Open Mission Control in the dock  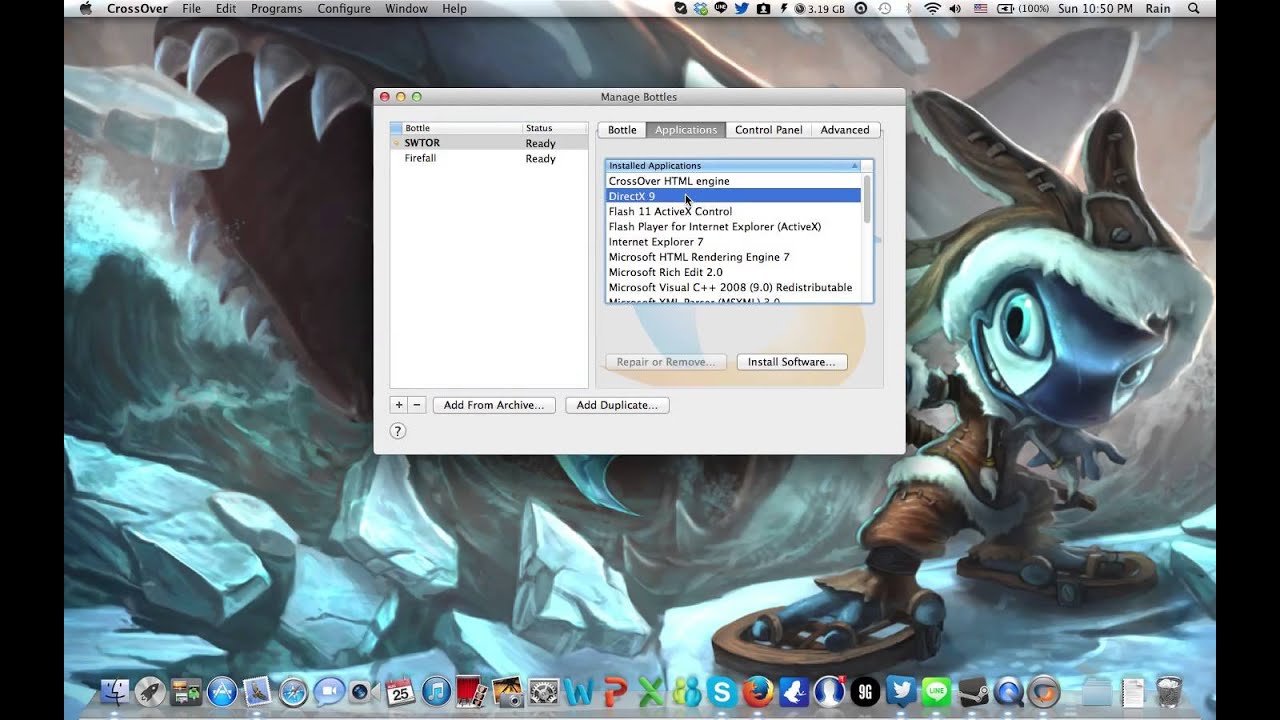click(x=186, y=691)
